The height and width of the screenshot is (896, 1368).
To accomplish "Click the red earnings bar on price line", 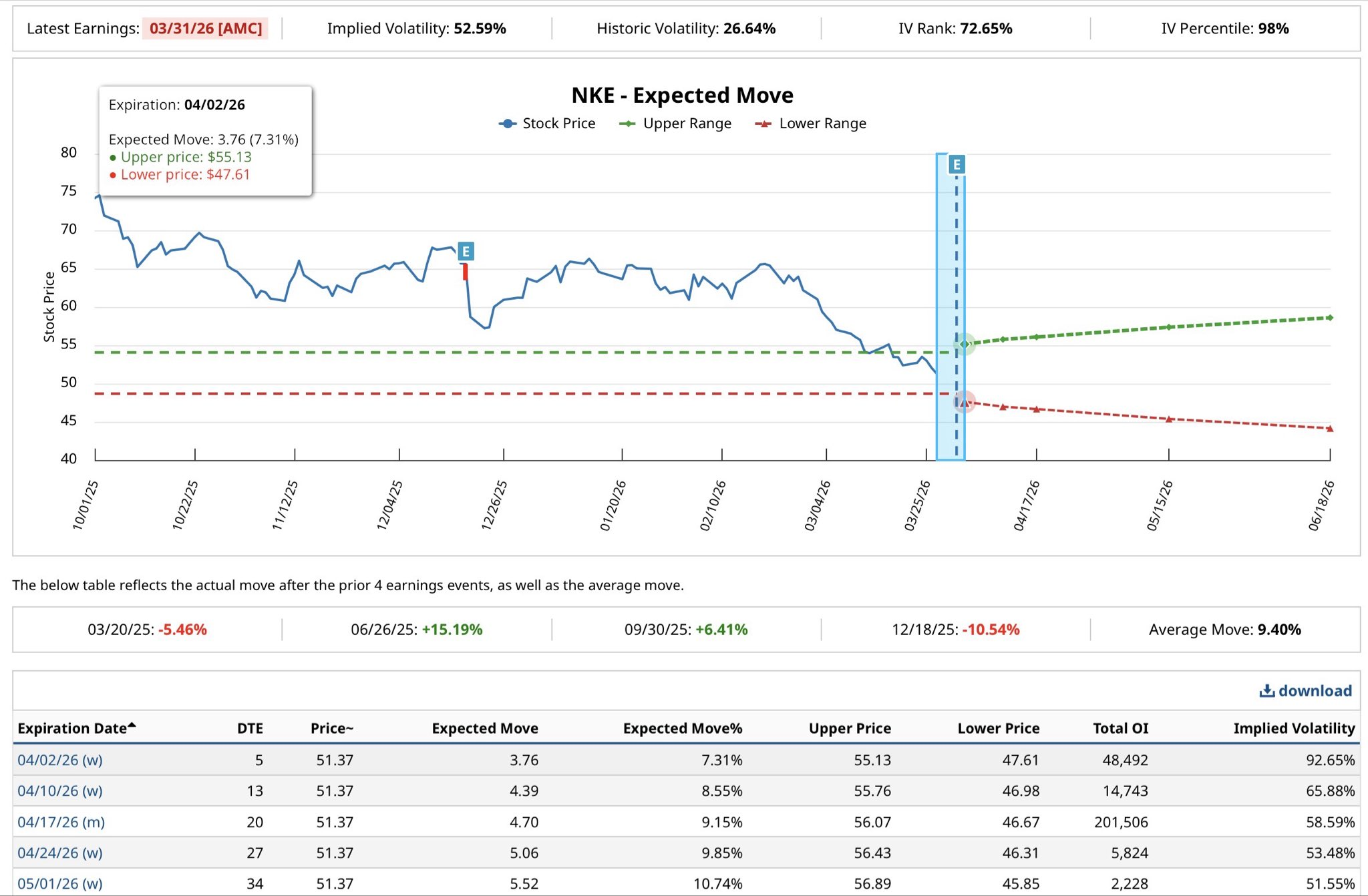I will coord(465,272).
